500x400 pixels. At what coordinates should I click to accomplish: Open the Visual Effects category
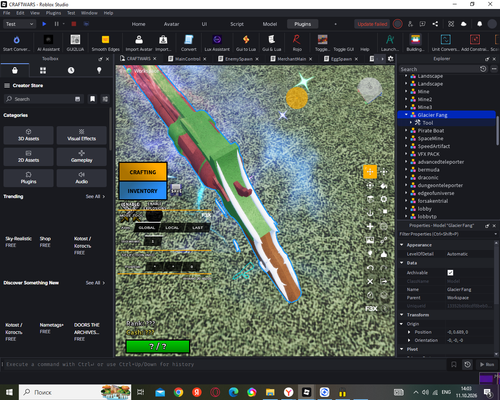82,135
